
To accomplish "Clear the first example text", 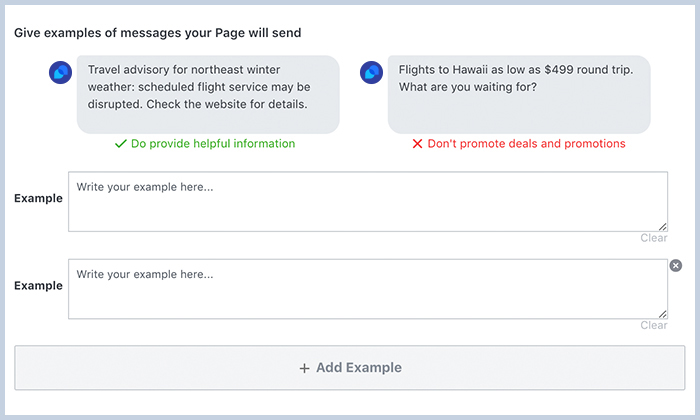I will pos(654,238).
